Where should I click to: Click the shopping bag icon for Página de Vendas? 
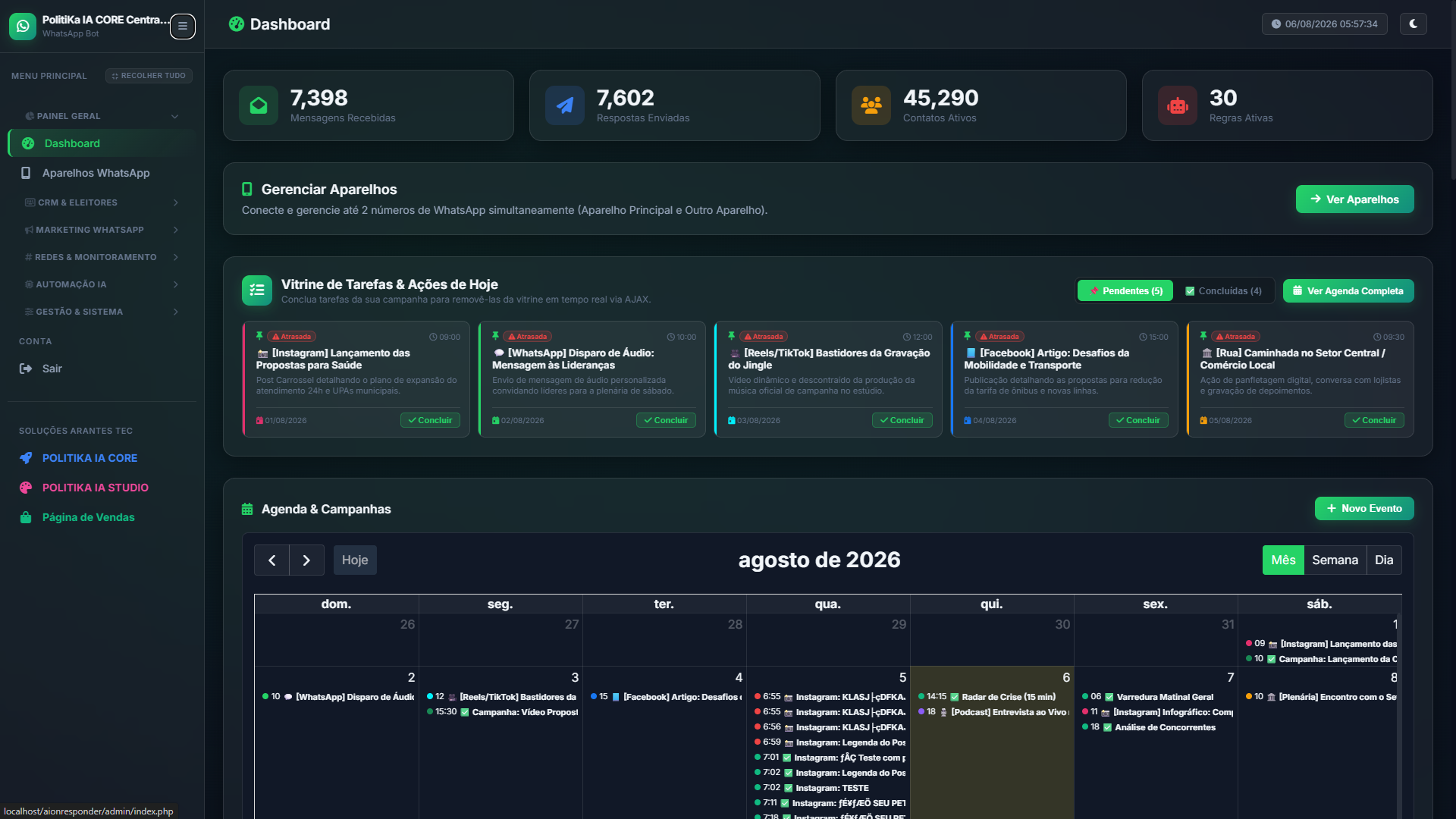[x=26, y=517]
